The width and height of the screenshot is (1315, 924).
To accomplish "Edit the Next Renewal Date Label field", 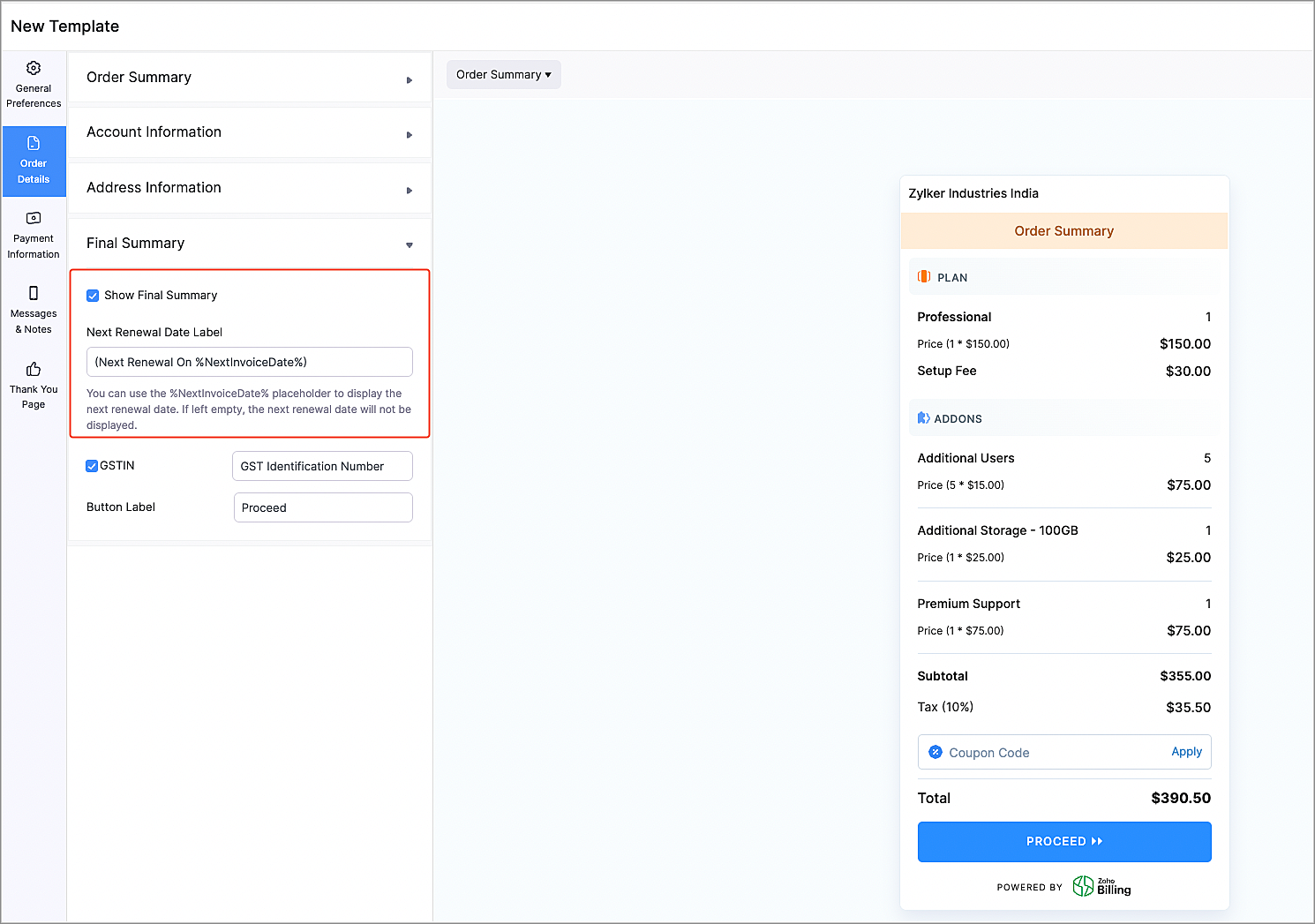I will pos(250,362).
